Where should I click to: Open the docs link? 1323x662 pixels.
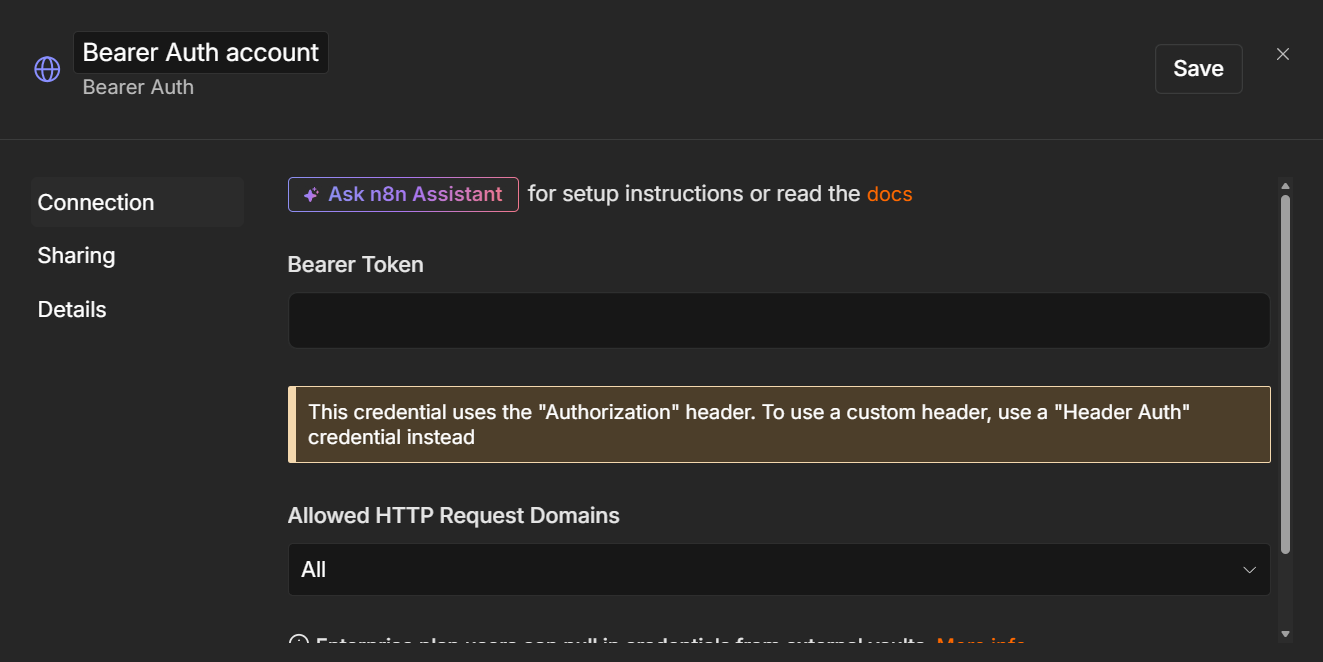pos(889,194)
